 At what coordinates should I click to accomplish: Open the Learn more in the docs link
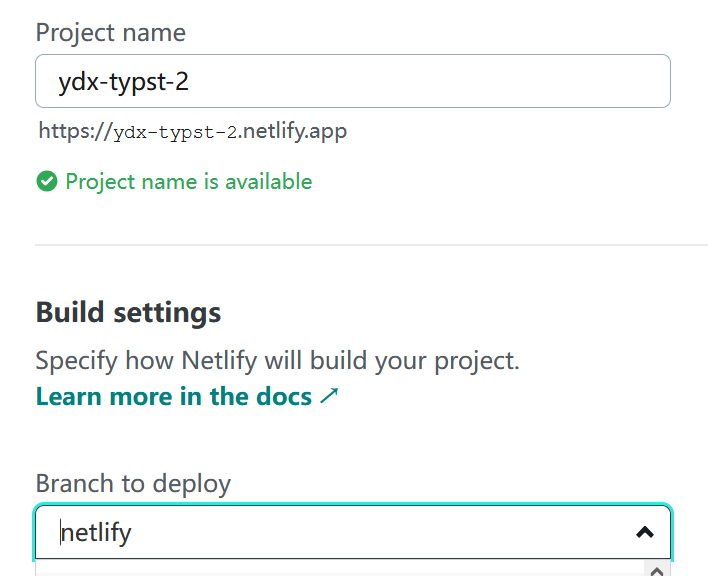187,396
